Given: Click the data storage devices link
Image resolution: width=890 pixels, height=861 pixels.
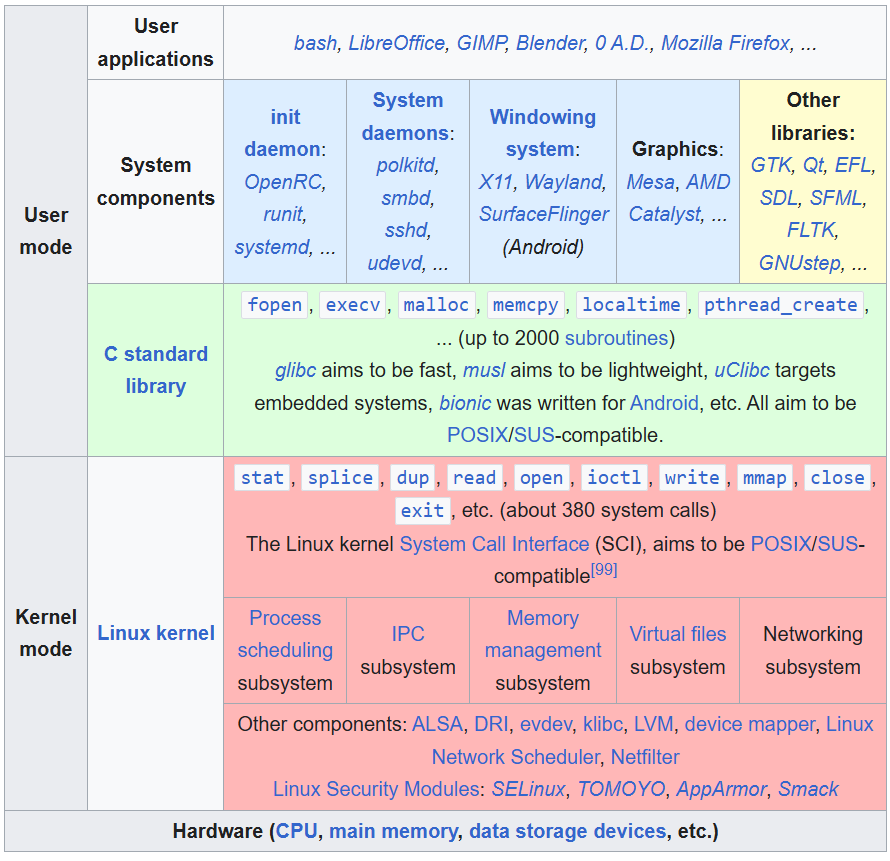Looking at the screenshot, I should tap(567, 831).
